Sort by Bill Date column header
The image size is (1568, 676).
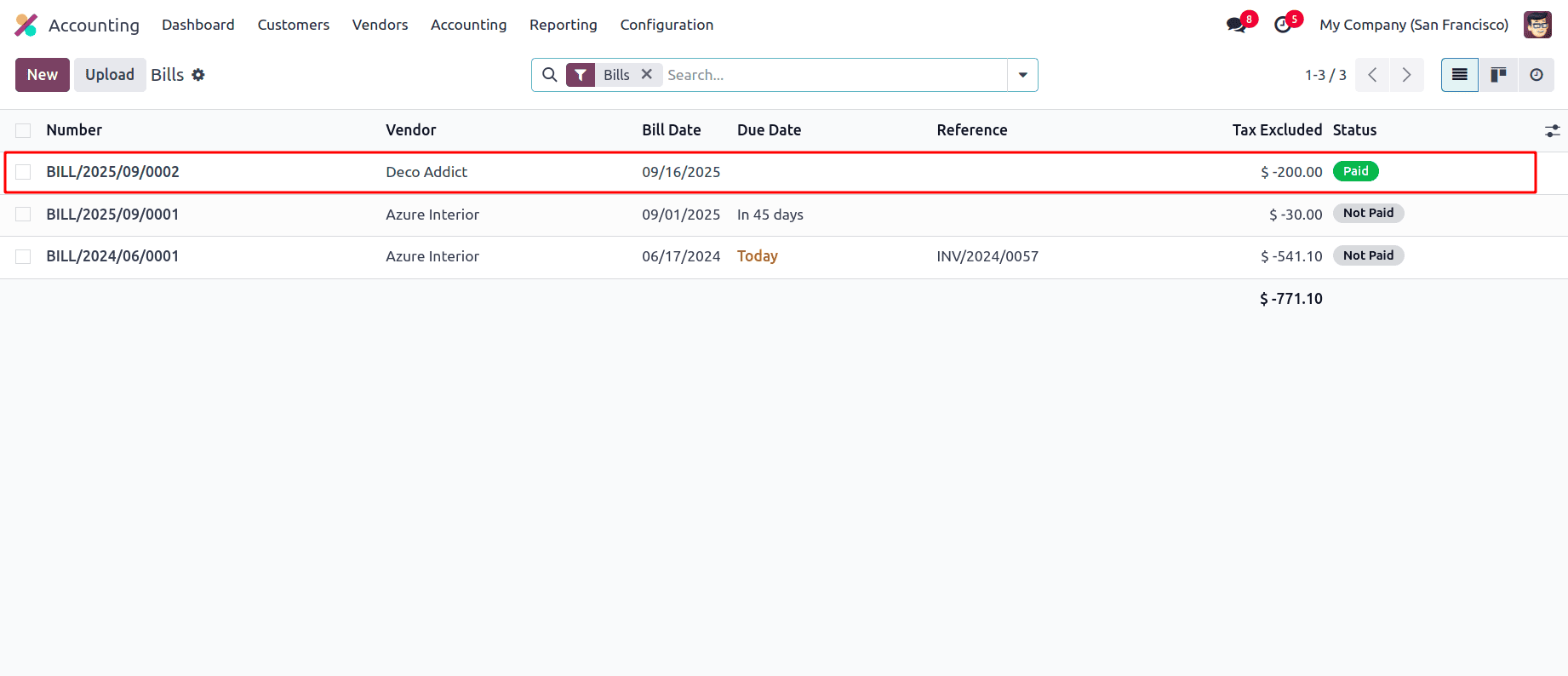point(672,130)
